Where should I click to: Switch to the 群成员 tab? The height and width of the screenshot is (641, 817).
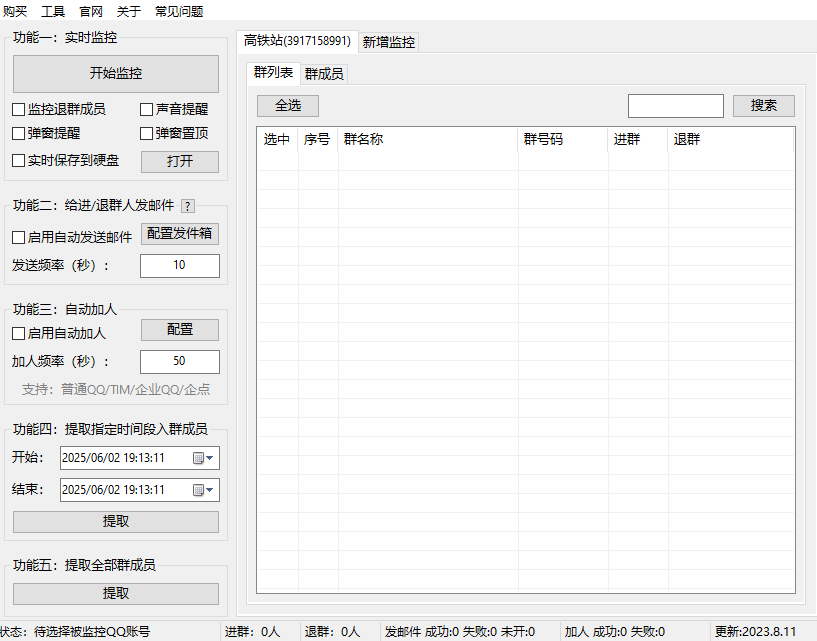pos(325,74)
